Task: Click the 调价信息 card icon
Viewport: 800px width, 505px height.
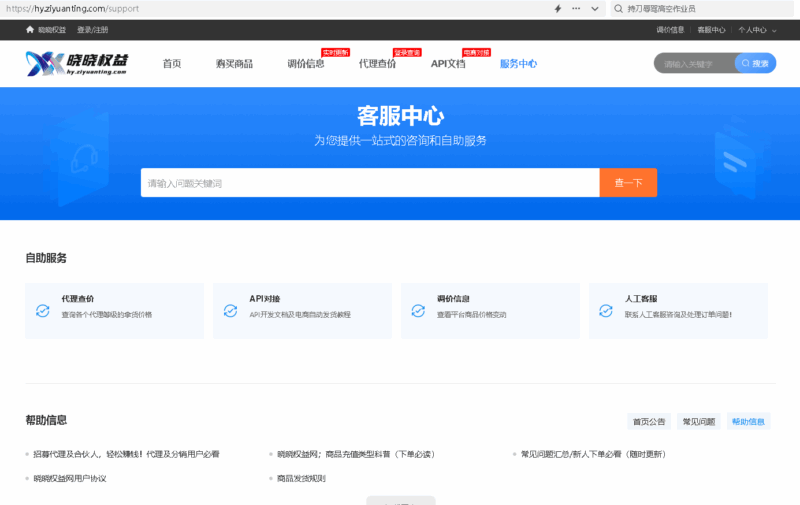Action: 418,311
